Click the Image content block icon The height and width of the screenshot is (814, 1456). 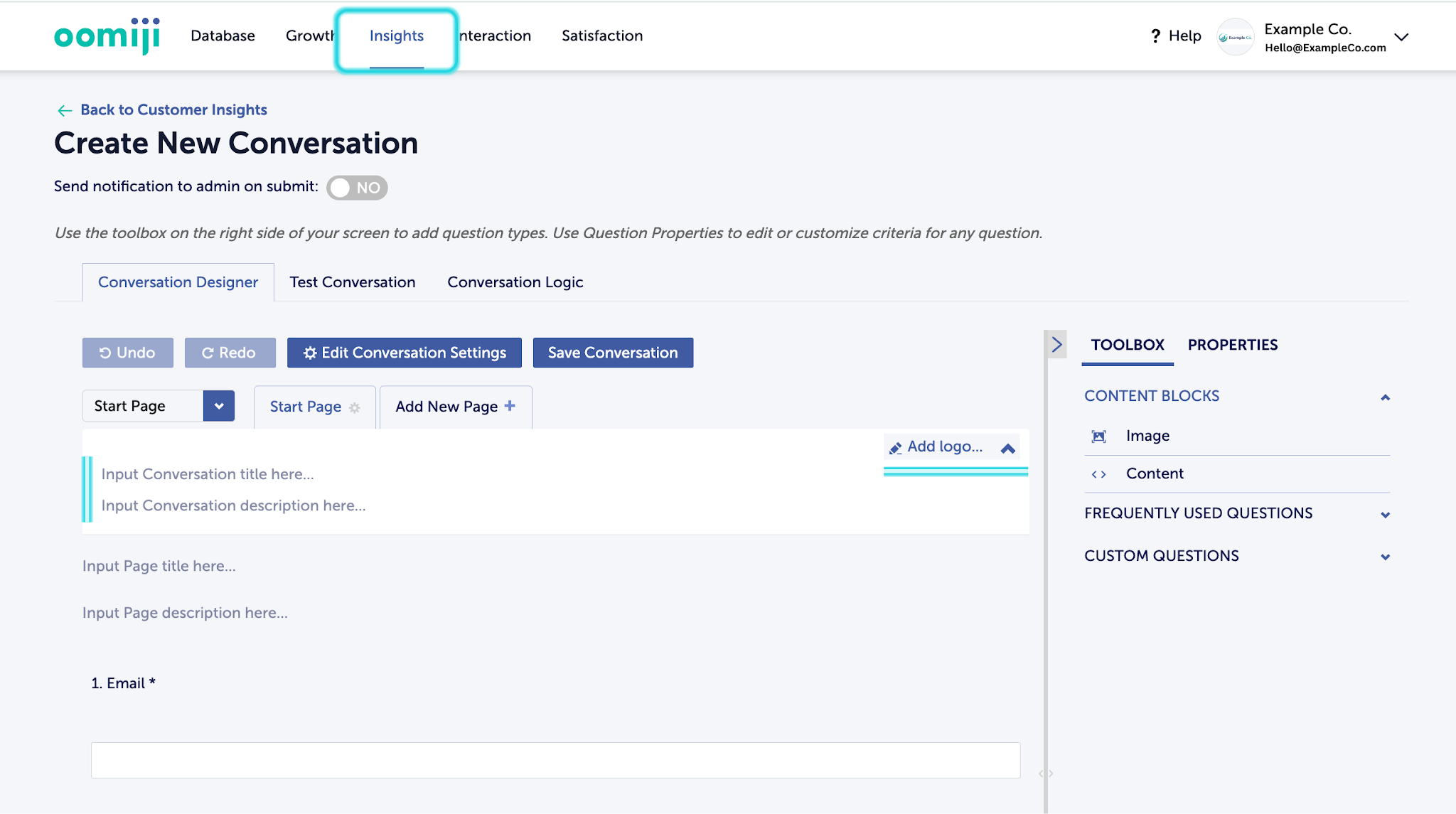[x=1099, y=436]
